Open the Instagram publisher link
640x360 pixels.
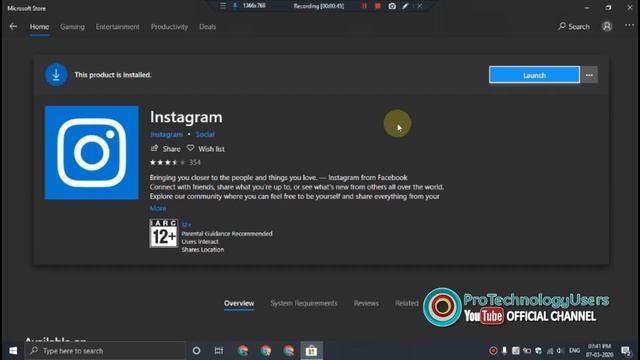point(167,134)
